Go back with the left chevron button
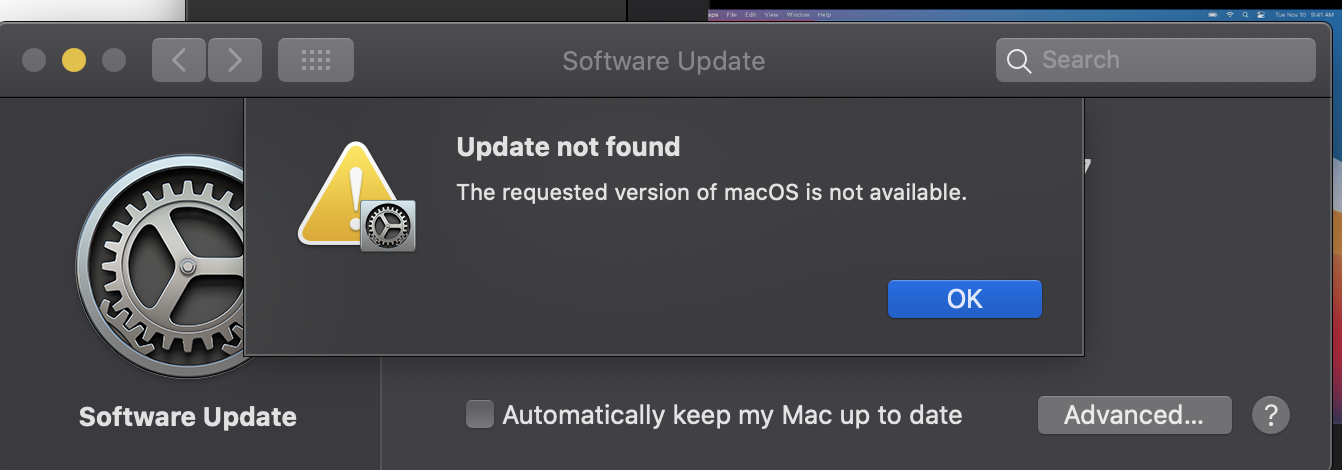1342x470 pixels. (x=179, y=60)
